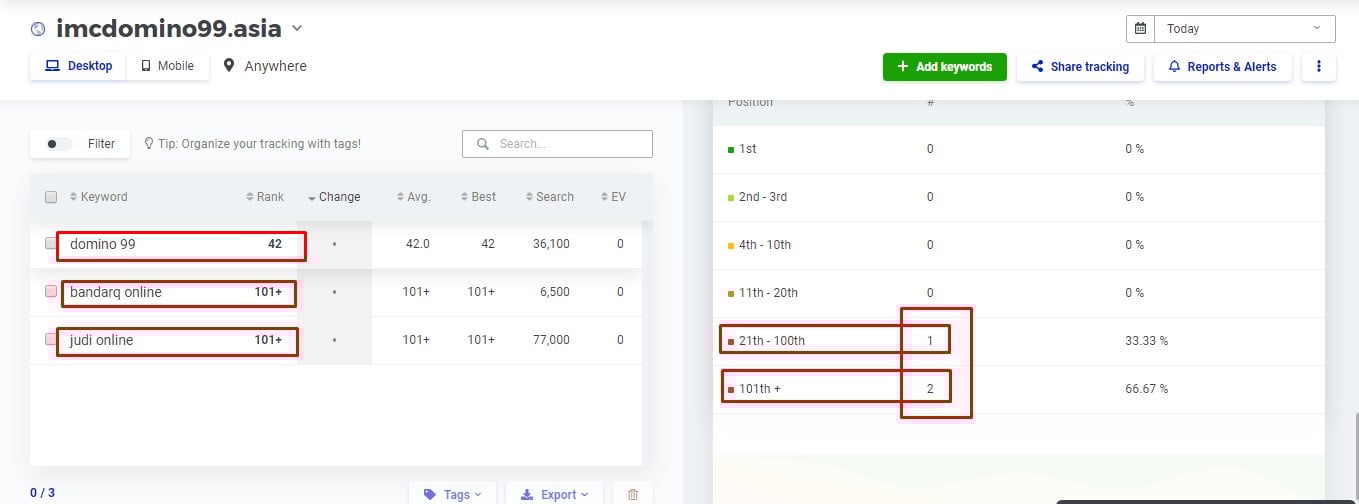Expand the domain selector chevron
The width and height of the screenshot is (1359, 504).
297,29
